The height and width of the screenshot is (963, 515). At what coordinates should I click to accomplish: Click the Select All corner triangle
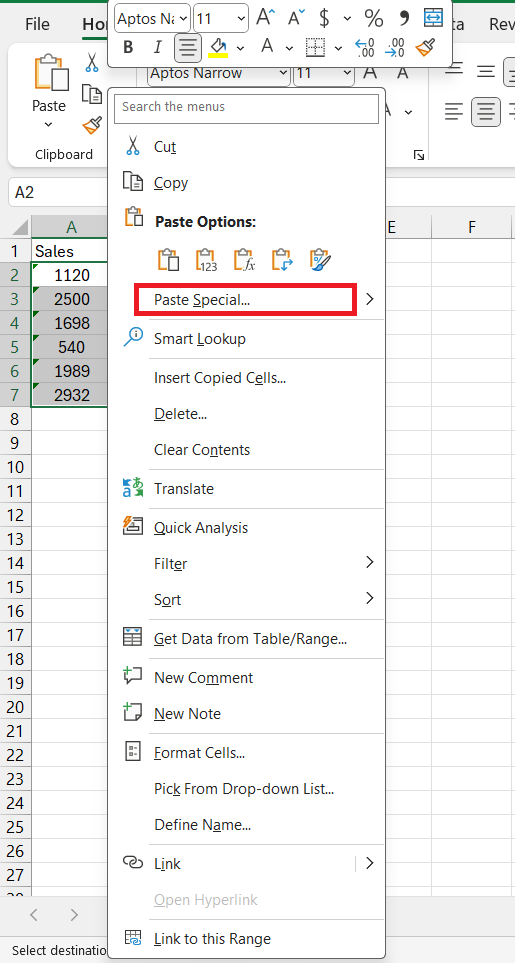[x=20, y=227]
